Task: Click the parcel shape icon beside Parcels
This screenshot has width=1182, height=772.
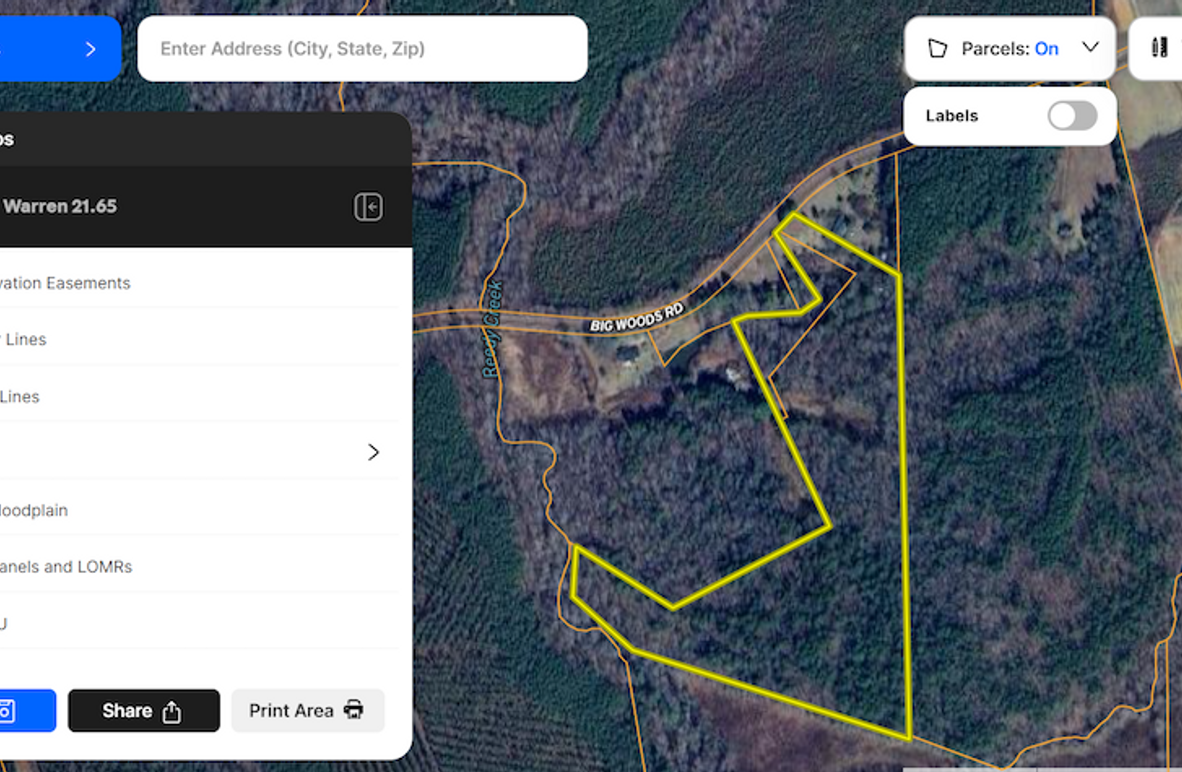Action: (x=937, y=49)
